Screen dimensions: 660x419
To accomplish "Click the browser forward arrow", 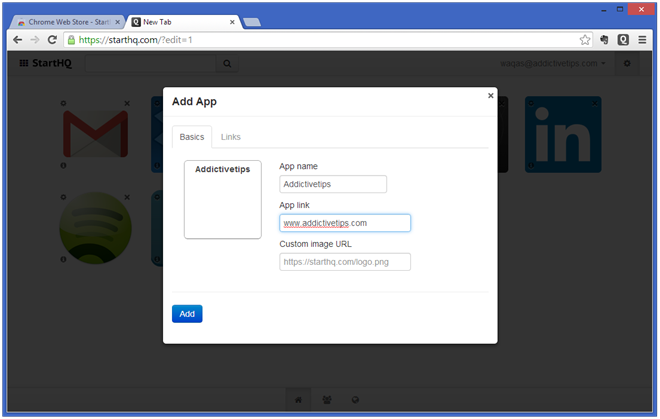I will pos(35,40).
